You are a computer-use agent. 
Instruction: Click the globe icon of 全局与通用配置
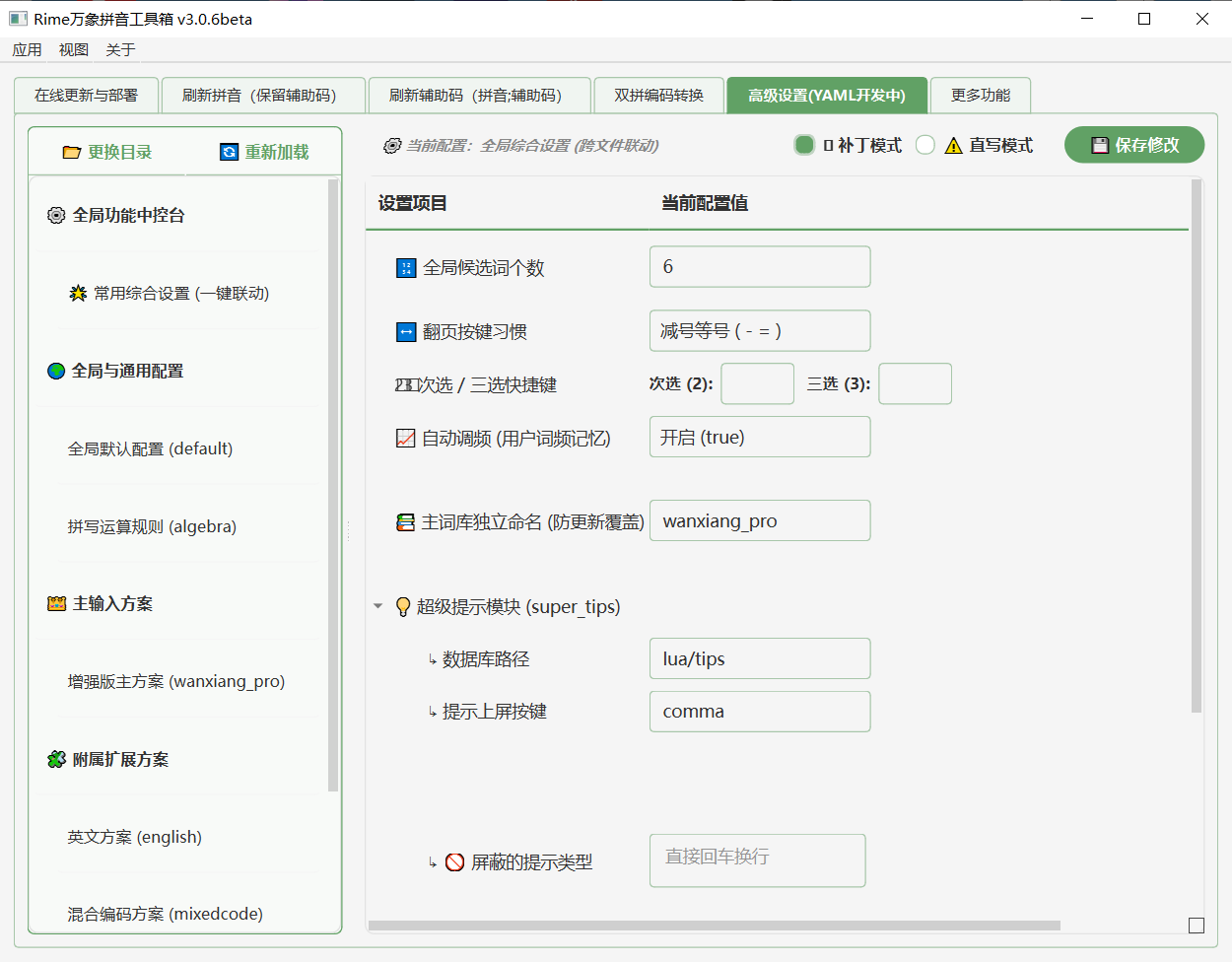pyautogui.click(x=56, y=371)
